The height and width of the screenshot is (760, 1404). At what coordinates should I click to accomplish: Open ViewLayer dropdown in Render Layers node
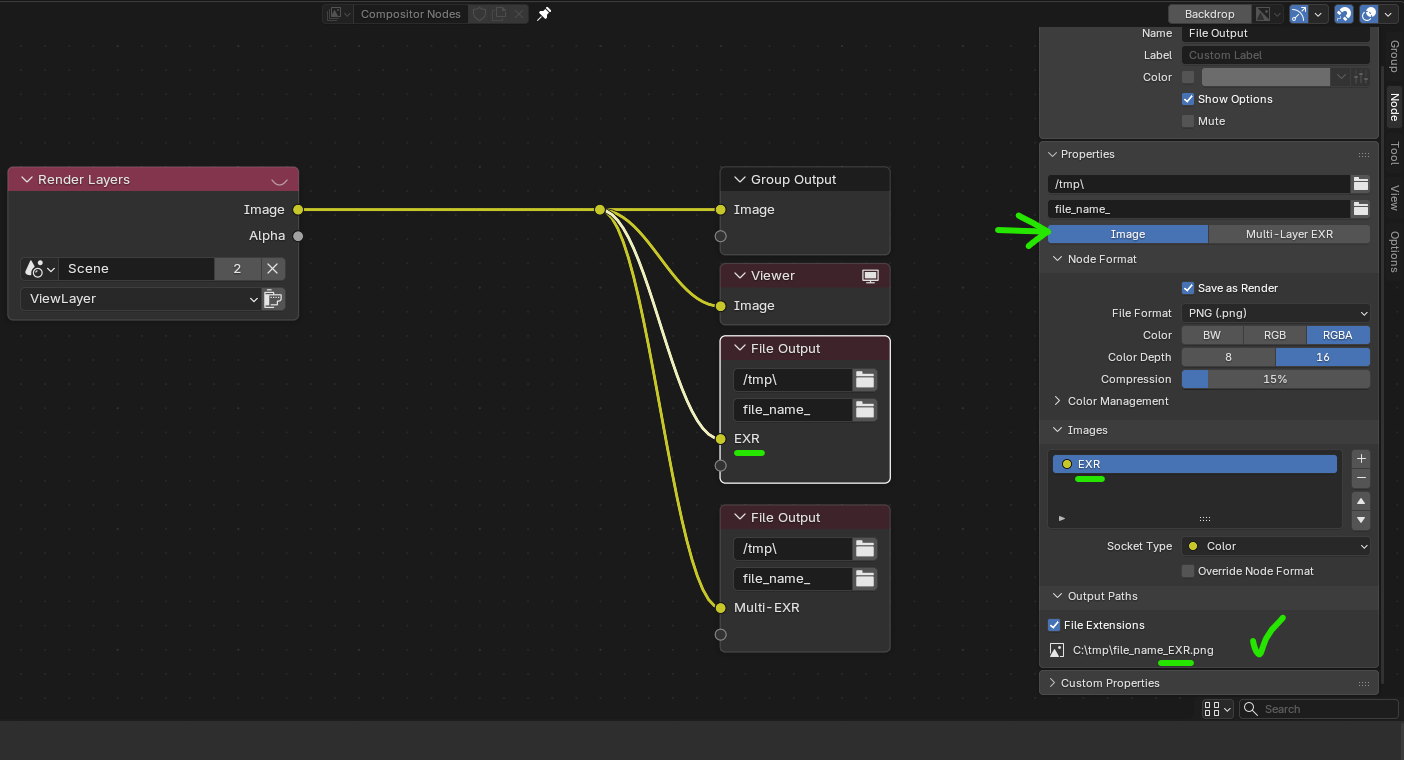tap(141, 299)
